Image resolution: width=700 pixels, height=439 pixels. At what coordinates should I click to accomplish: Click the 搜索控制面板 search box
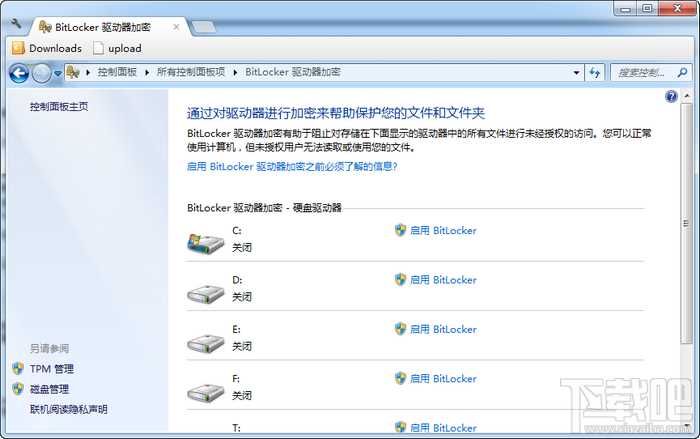click(645, 73)
